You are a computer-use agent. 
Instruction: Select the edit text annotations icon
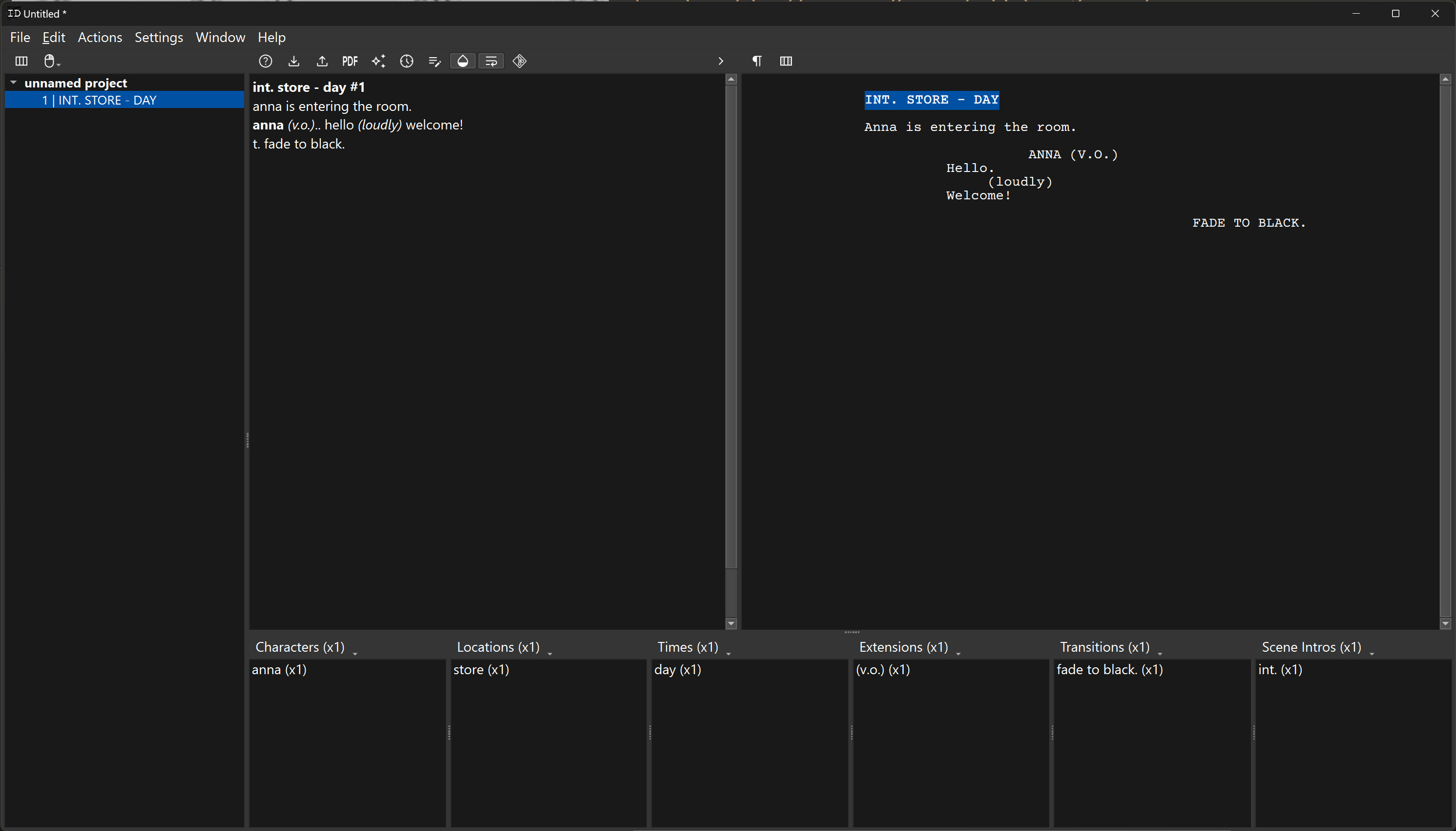434,61
